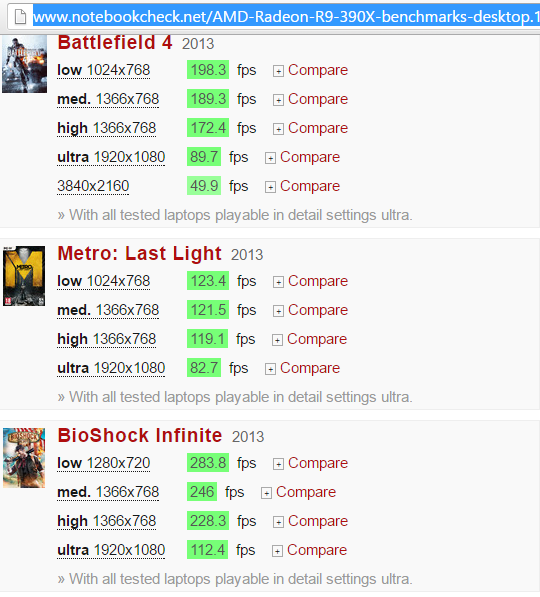Open the Metro: Last Light title link

[139, 253]
